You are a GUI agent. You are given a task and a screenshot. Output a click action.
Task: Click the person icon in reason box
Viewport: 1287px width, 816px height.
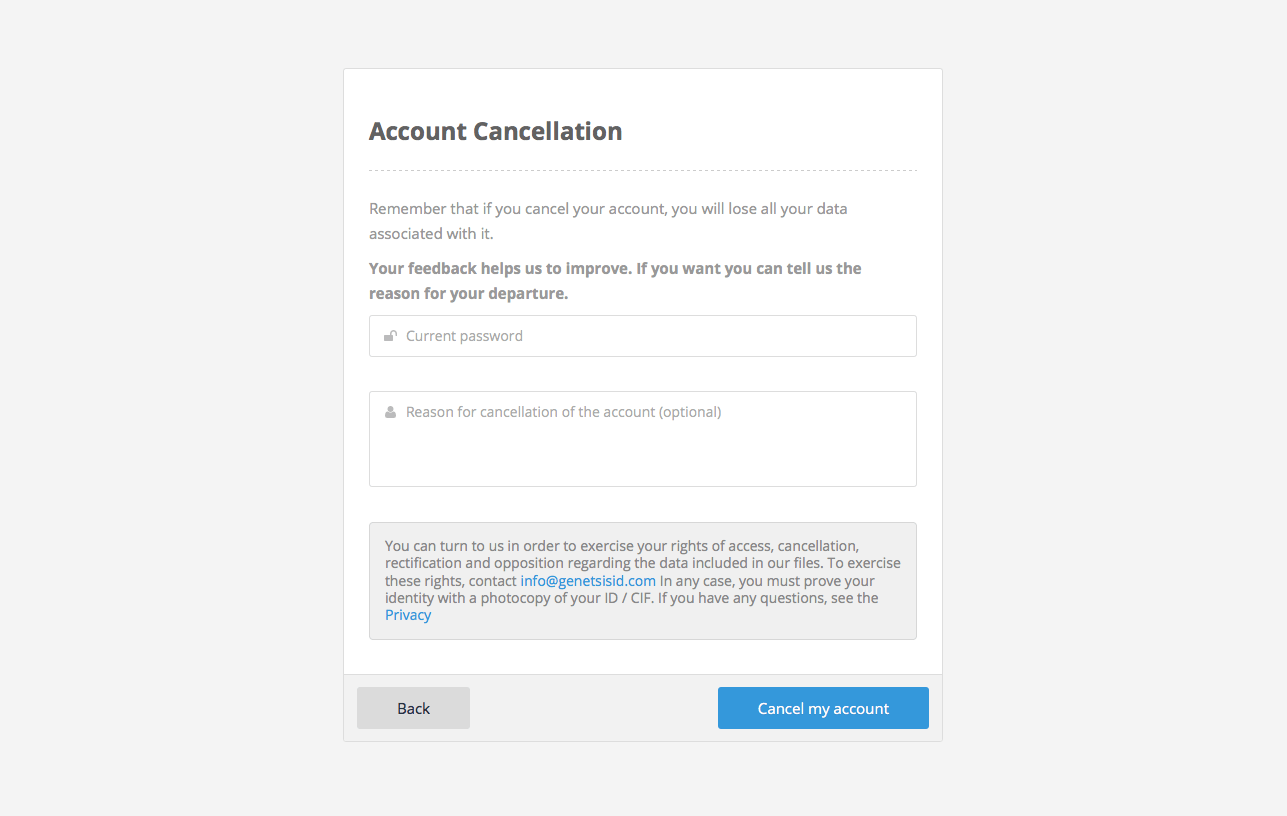coord(391,412)
